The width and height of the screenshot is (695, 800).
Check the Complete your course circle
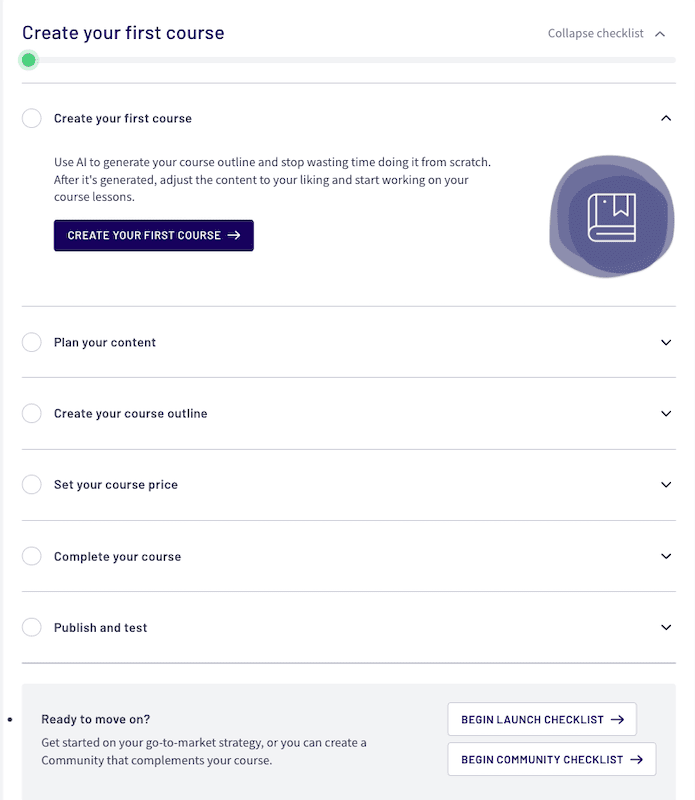pyautogui.click(x=31, y=556)
